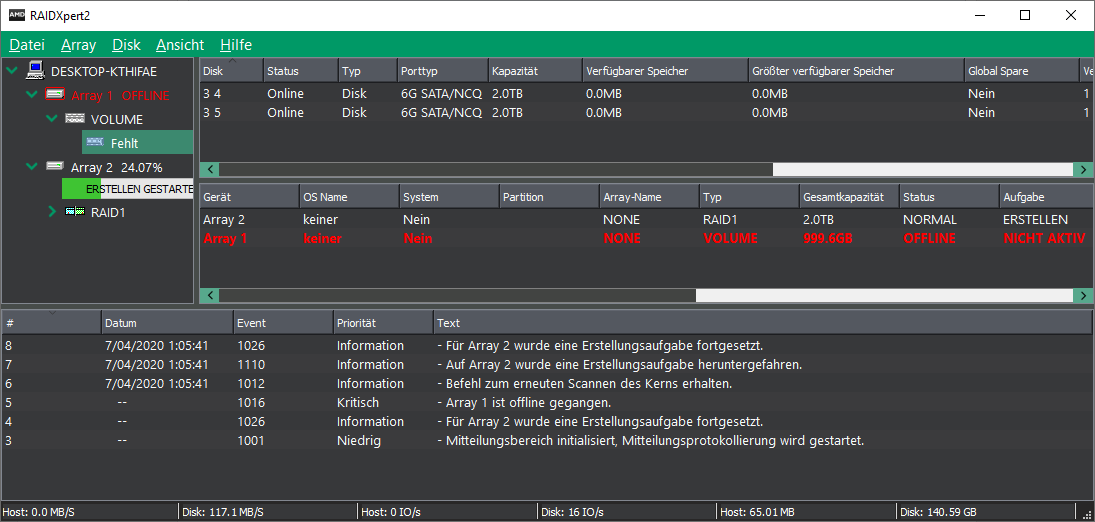Click Disk: 140.59 GB status field
The image size is (1095, 522).
click(x=986, y=512)
